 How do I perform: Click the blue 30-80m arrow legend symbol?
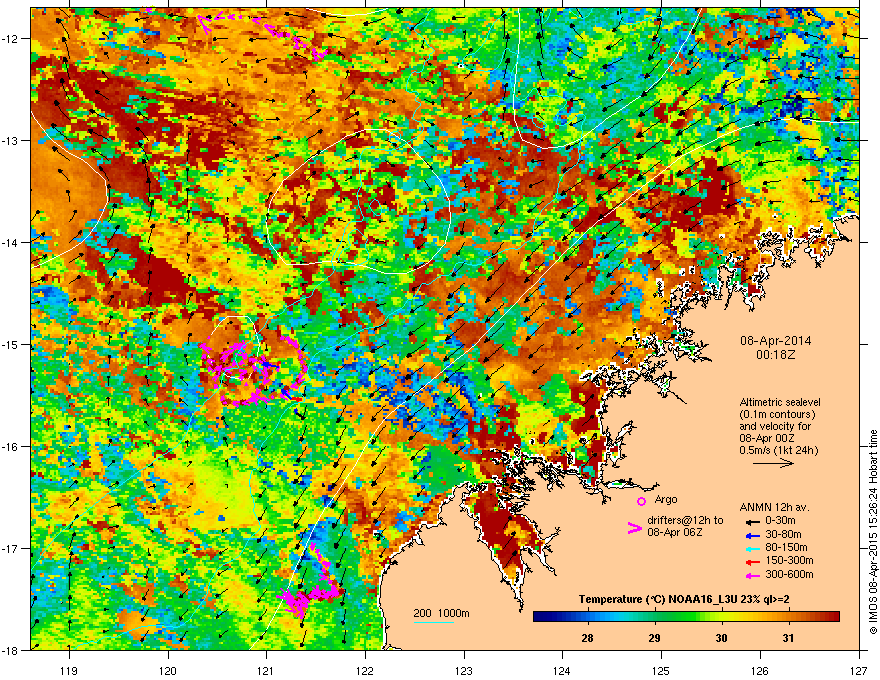[x=753, y=536]
